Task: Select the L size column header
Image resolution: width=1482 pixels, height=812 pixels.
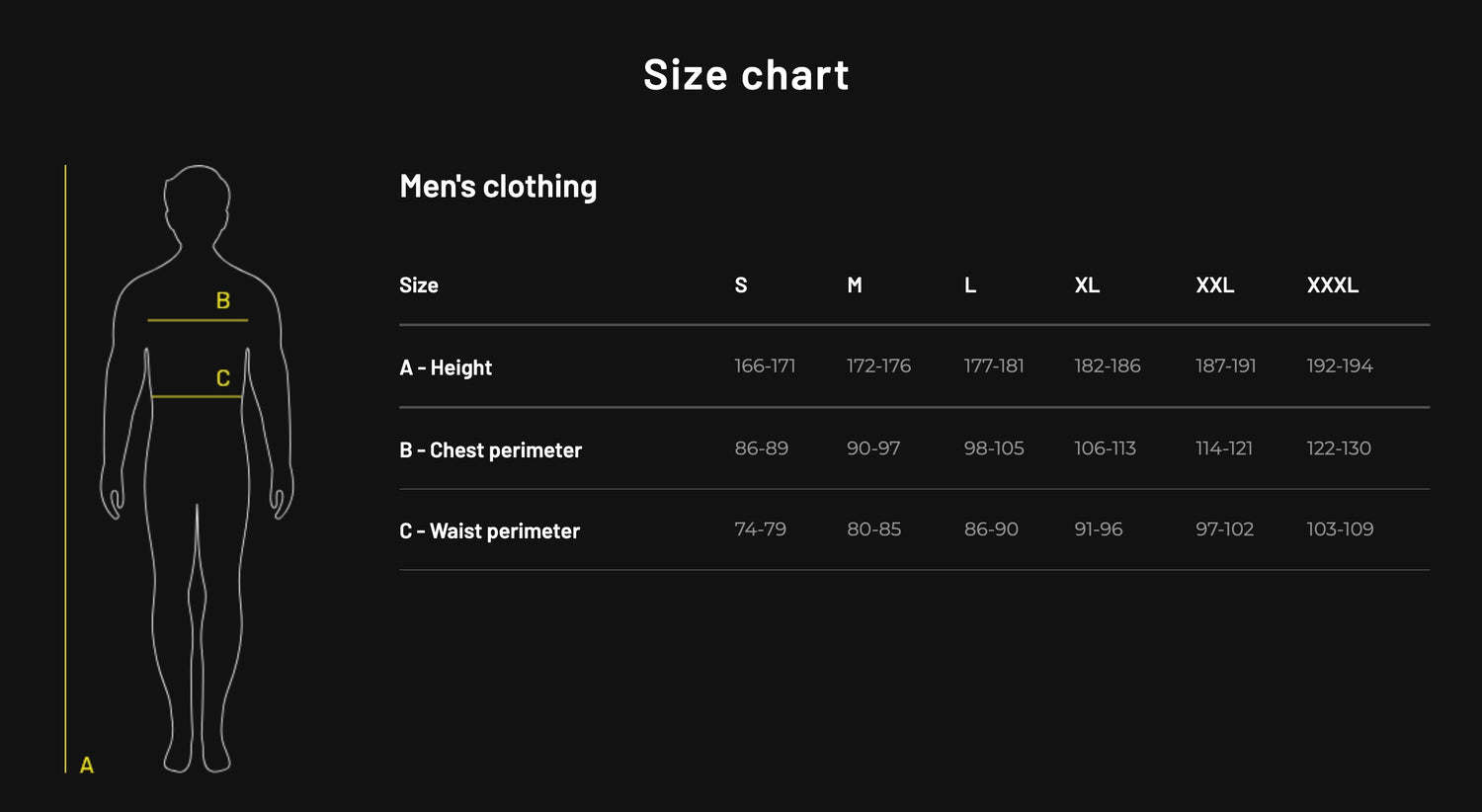Action: (970, 285)
